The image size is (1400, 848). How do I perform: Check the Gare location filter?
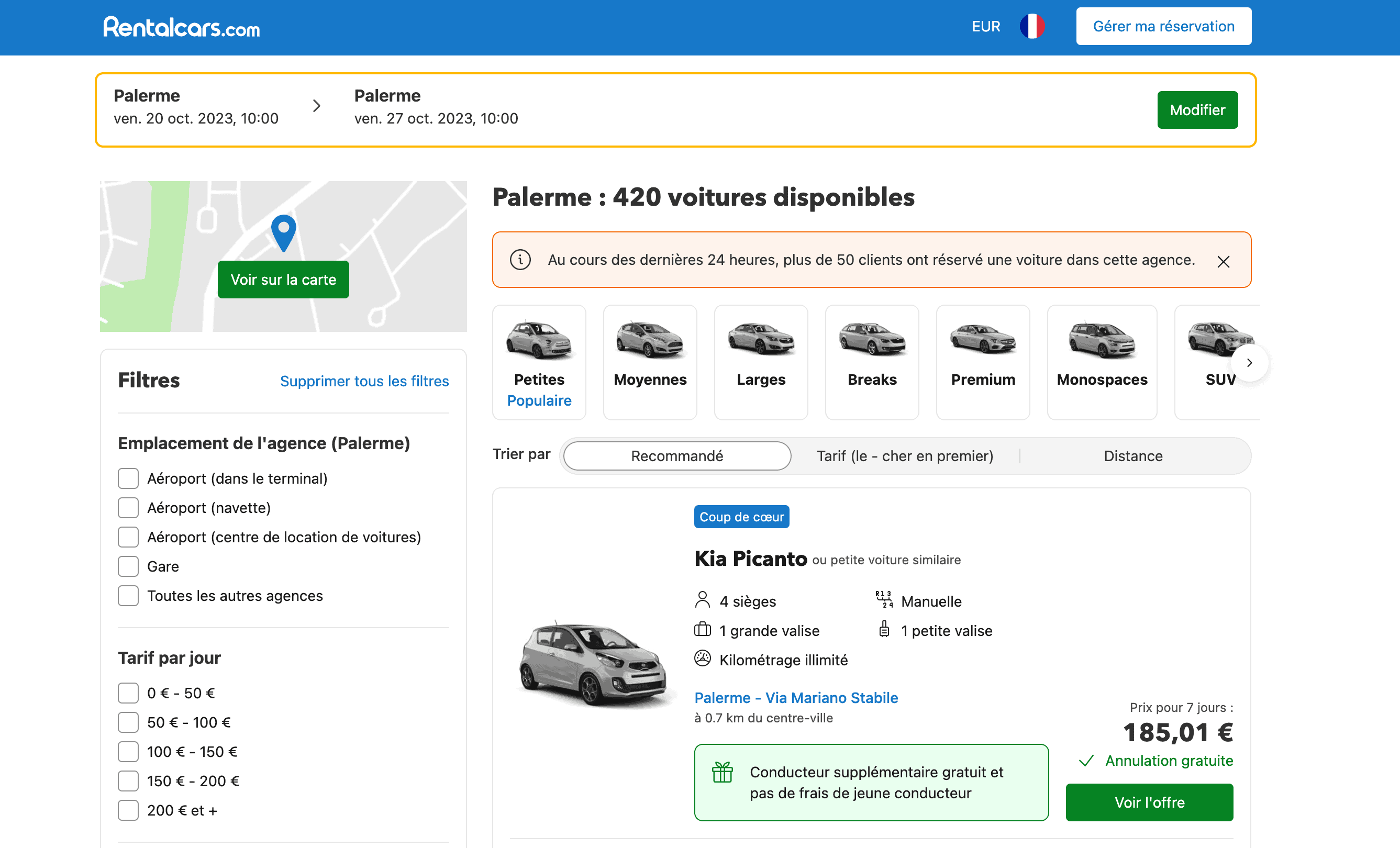128,566
